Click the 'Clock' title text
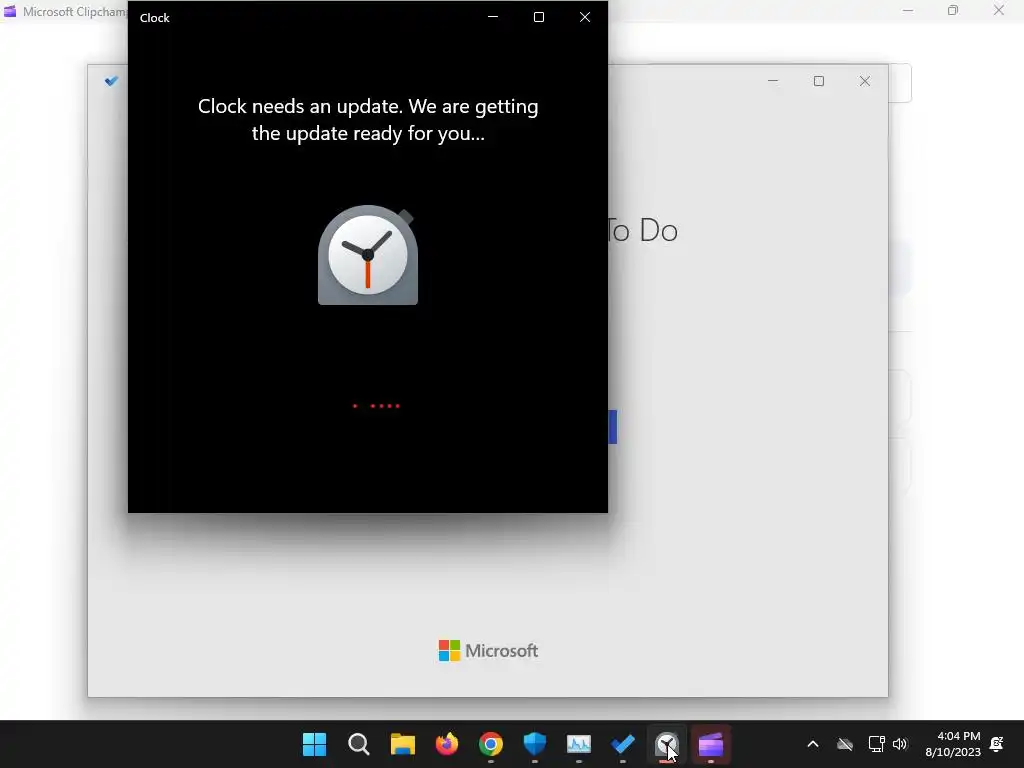The image size is (1024, 768). [x=155, y=18]
